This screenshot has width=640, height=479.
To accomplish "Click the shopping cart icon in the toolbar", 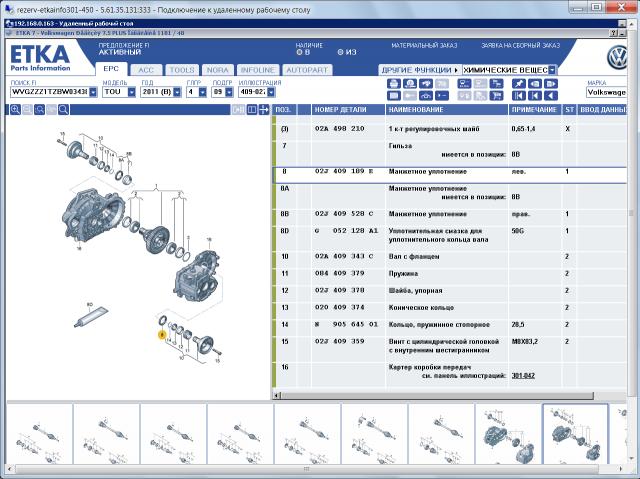I will pyautogui.click(x=497, y=96).
